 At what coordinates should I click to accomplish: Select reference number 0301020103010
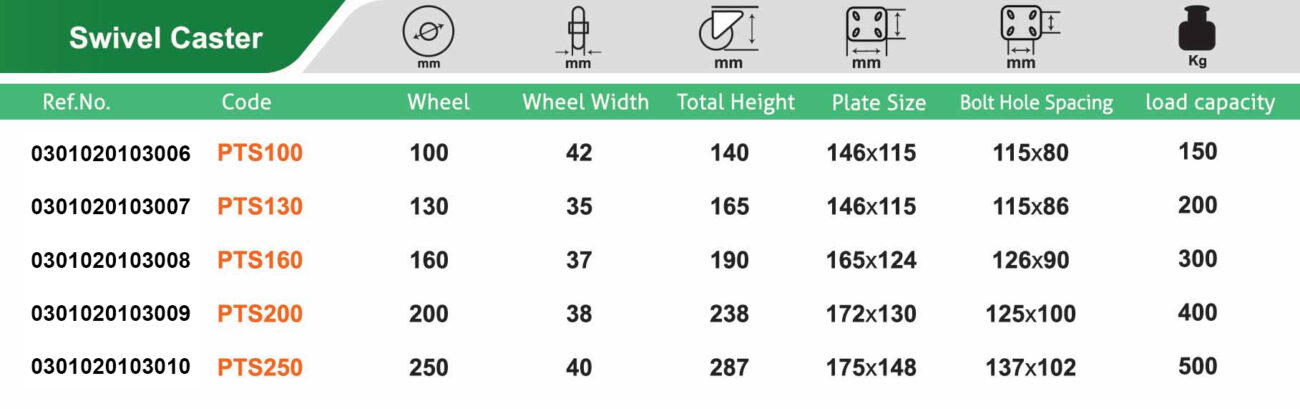point(111,367)
